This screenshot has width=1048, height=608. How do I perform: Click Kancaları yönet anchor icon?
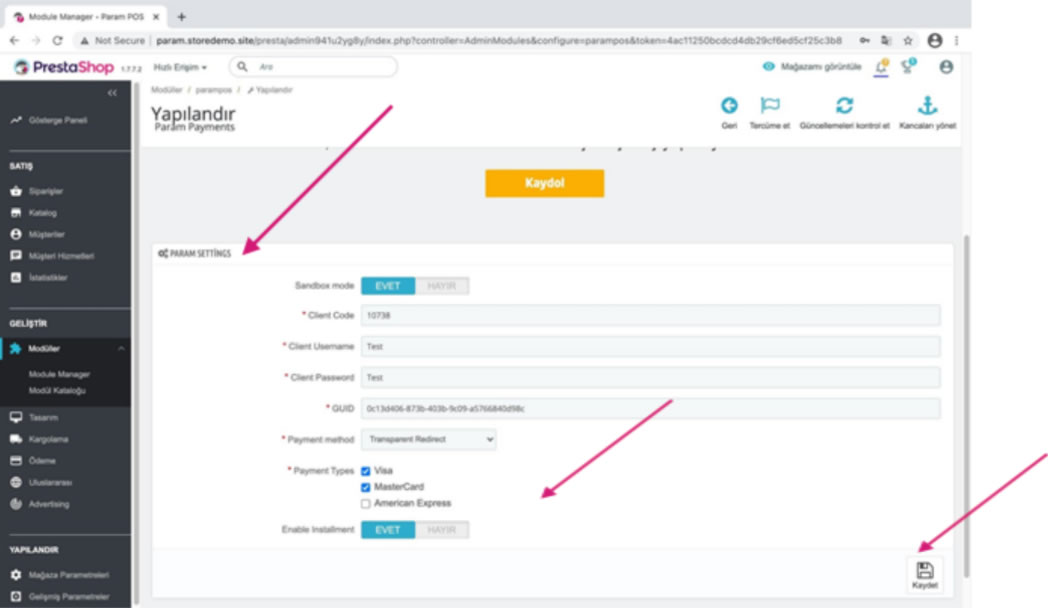927,106
